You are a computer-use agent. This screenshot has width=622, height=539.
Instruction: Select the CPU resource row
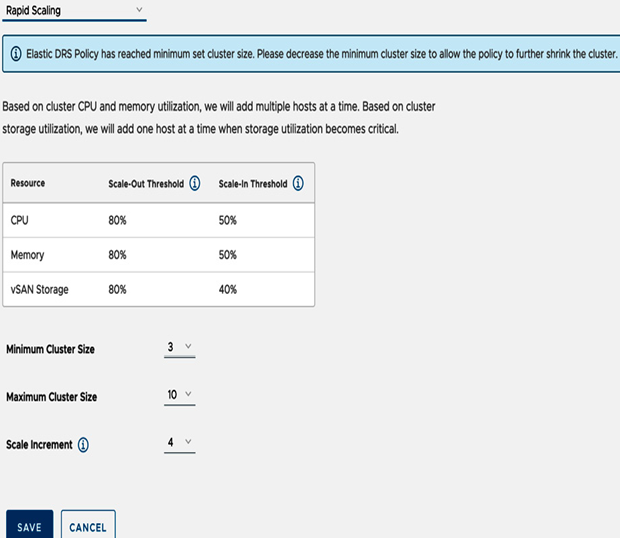click(159, 221)
